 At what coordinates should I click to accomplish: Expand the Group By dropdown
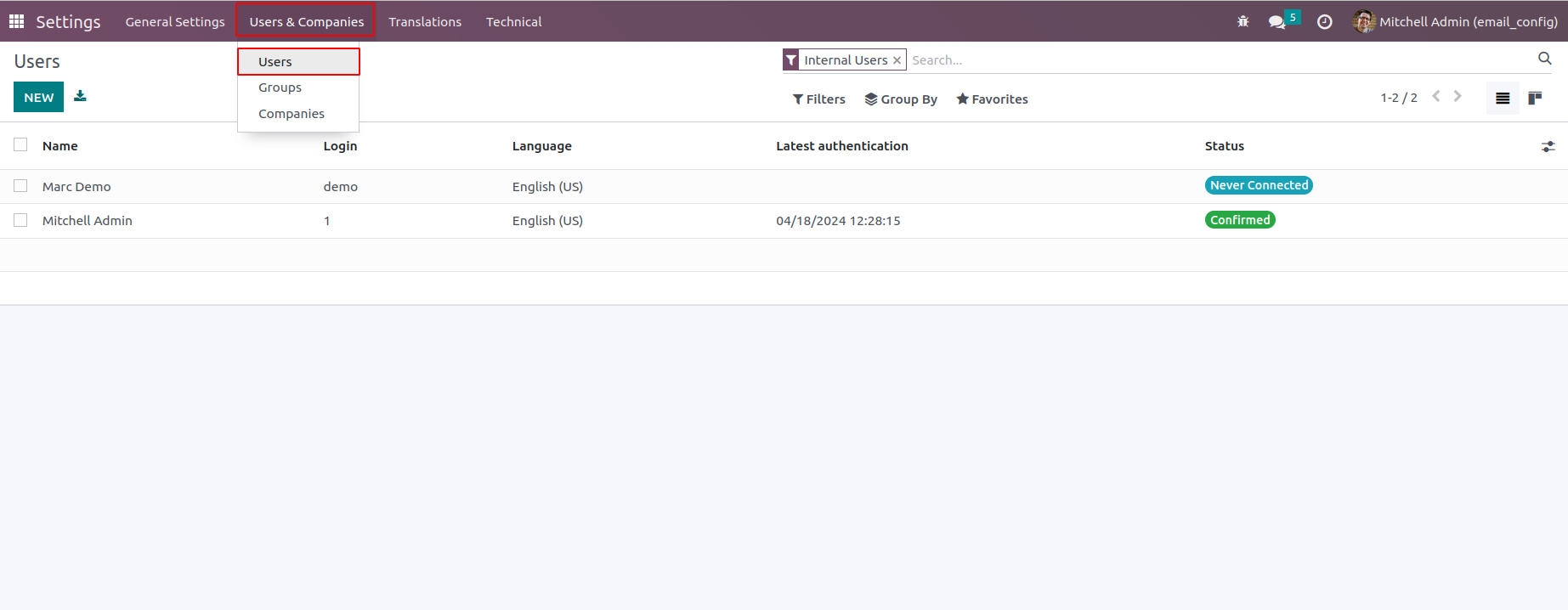pos(901,99)
